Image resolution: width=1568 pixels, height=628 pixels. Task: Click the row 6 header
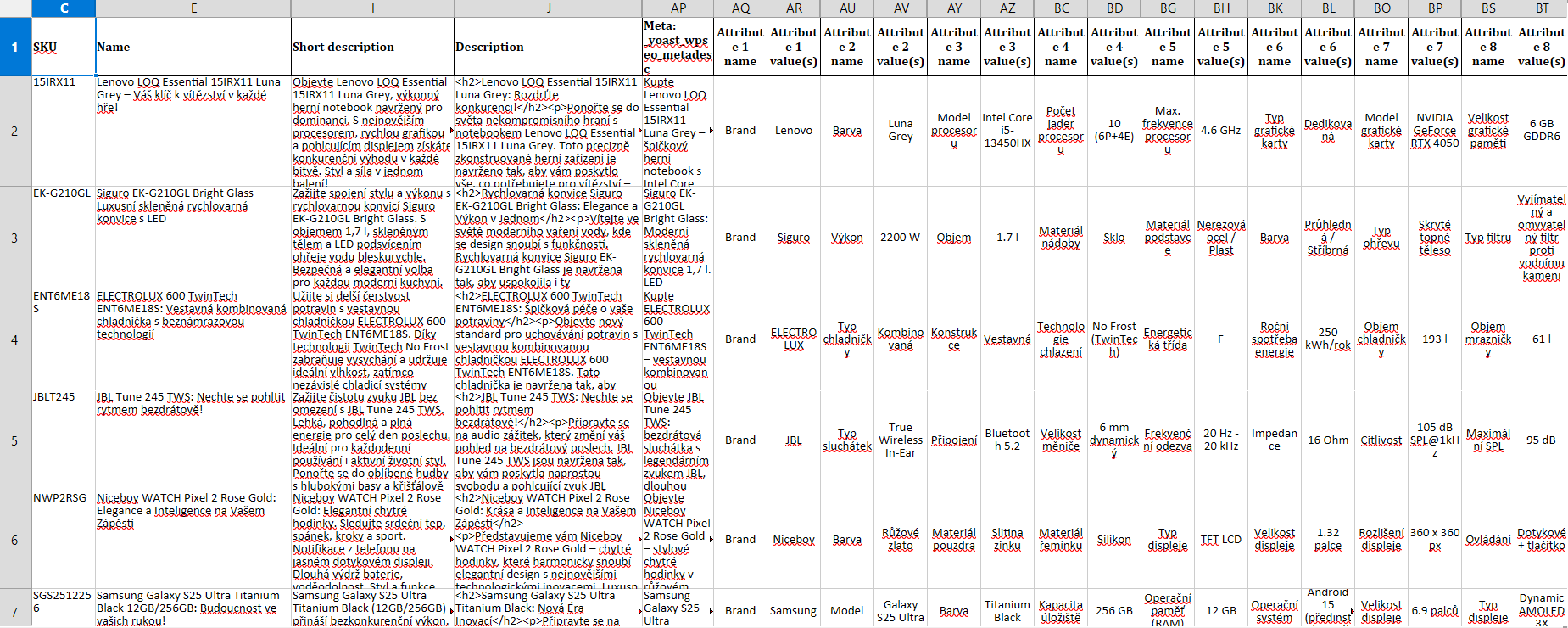click(x=15, y=540)
